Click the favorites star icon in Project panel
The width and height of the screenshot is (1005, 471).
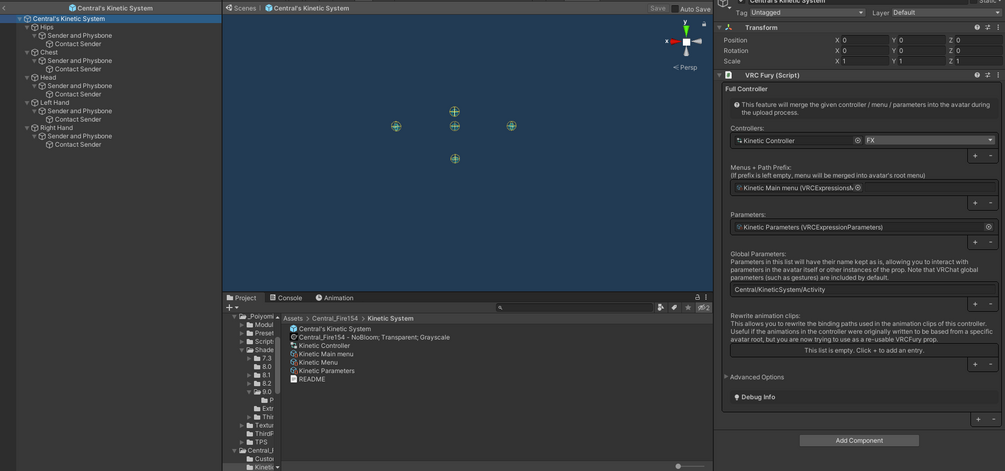tap(688, 308)
